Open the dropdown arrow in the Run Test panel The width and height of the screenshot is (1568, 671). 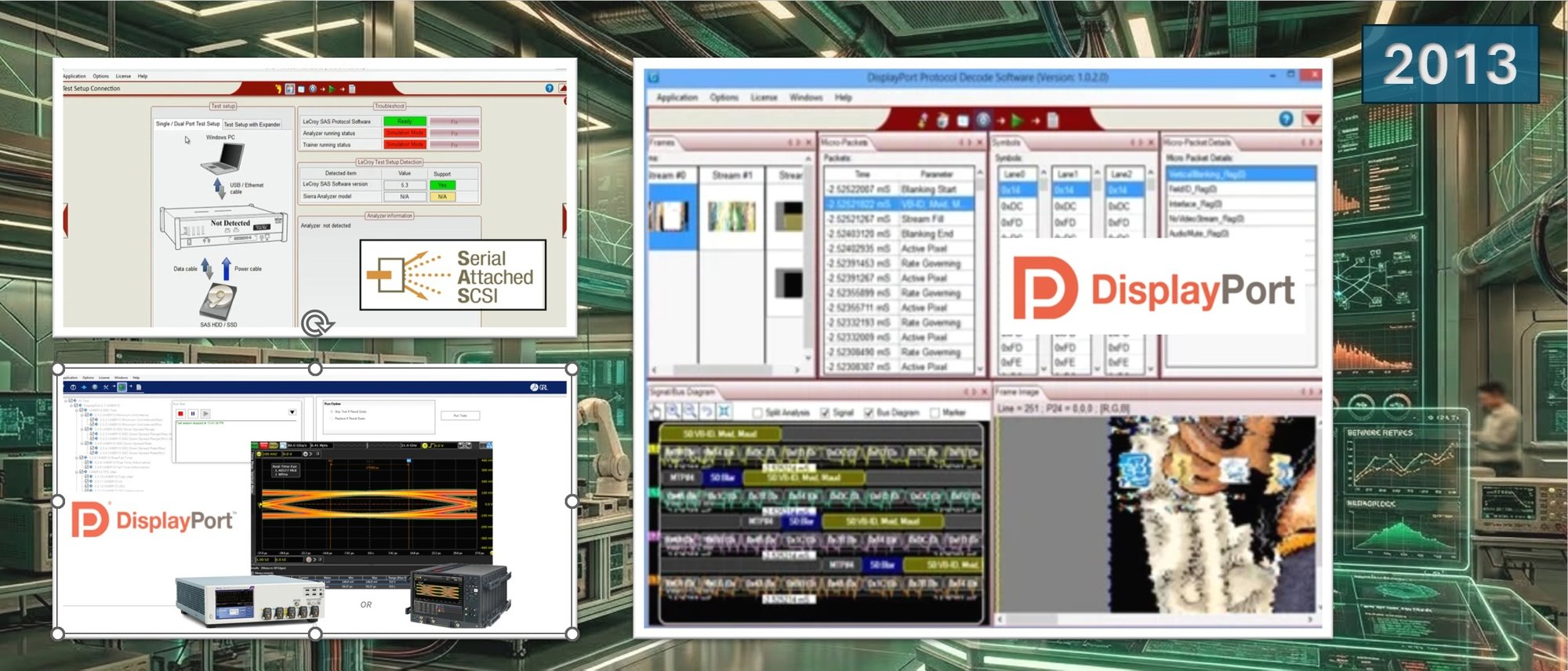(x=292, y=412)
